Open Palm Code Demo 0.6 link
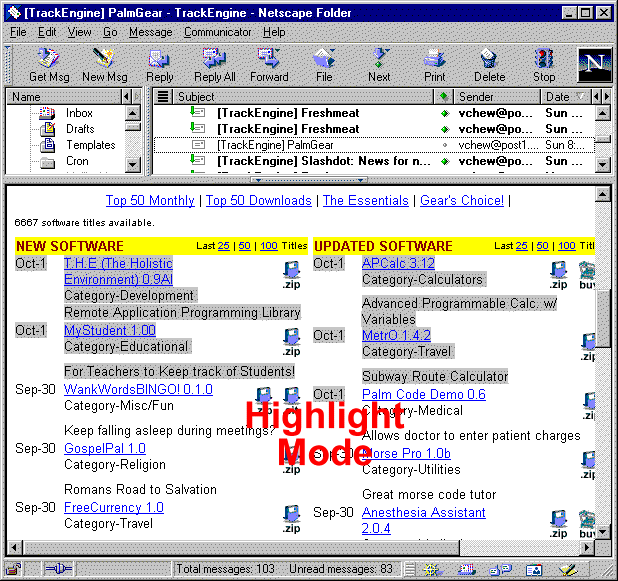This screenshot has height=581, width=618. click(x=424, y=395)
